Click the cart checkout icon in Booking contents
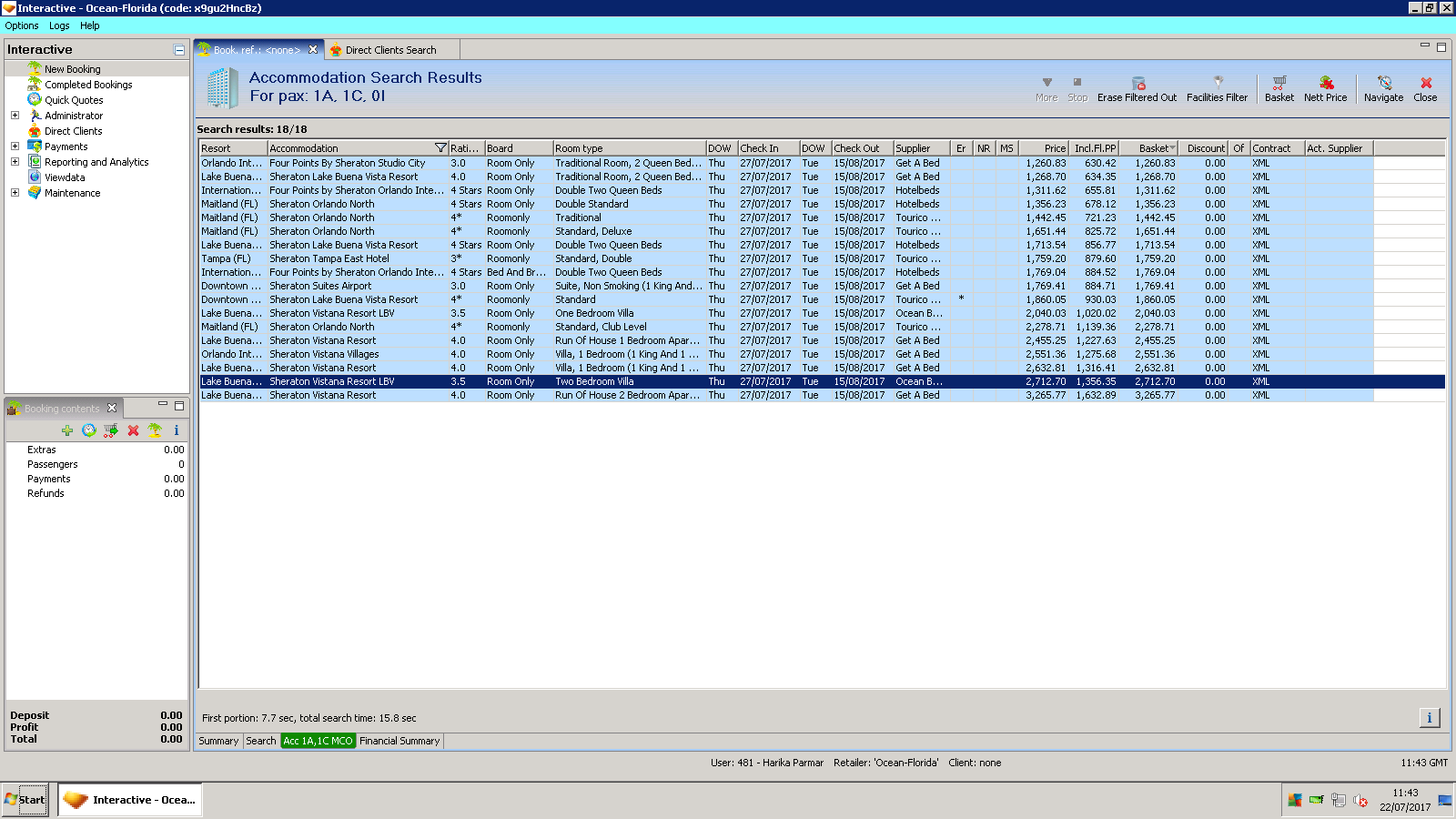 click(111, 430)
